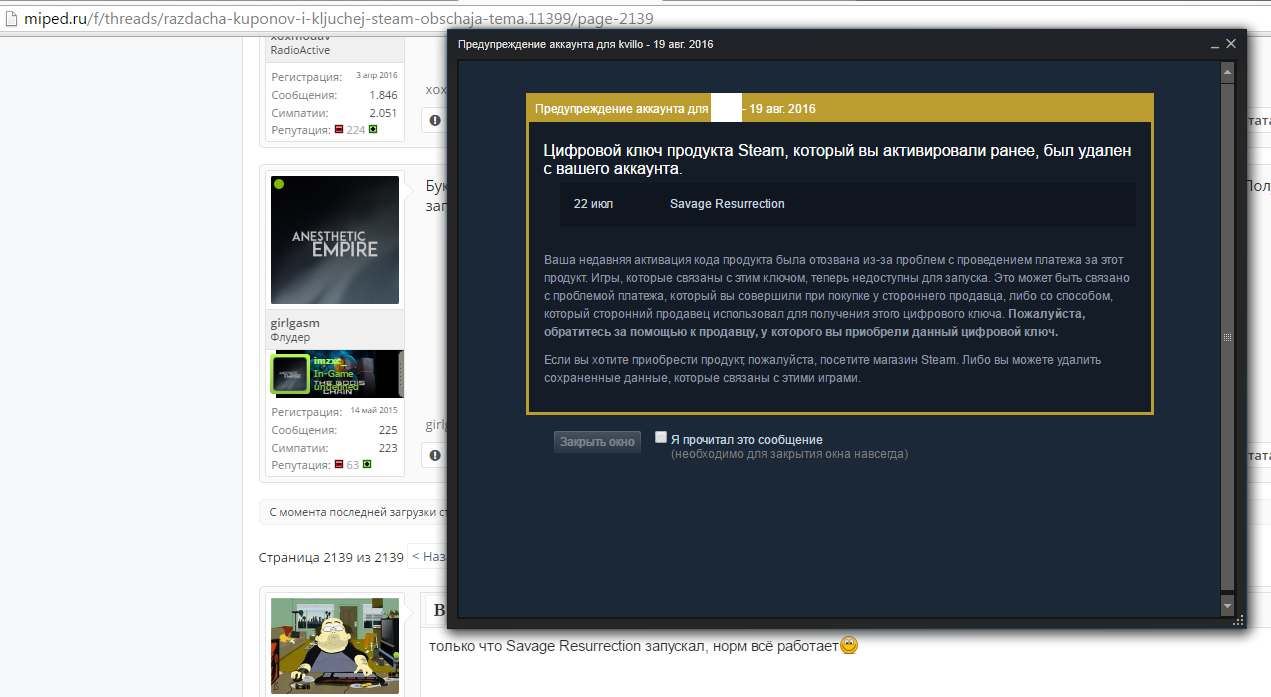The height and width of the screenshot is (697, 1271).
Task: Click the 'Закрыть окно' button
Action: (597, 441)
